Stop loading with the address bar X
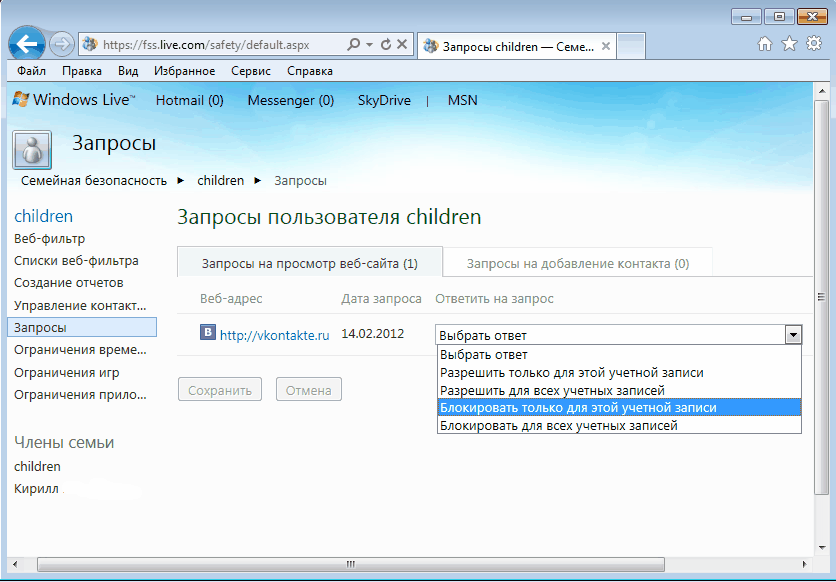Screen dimensions: 836x582 click(x=403, y=45)
